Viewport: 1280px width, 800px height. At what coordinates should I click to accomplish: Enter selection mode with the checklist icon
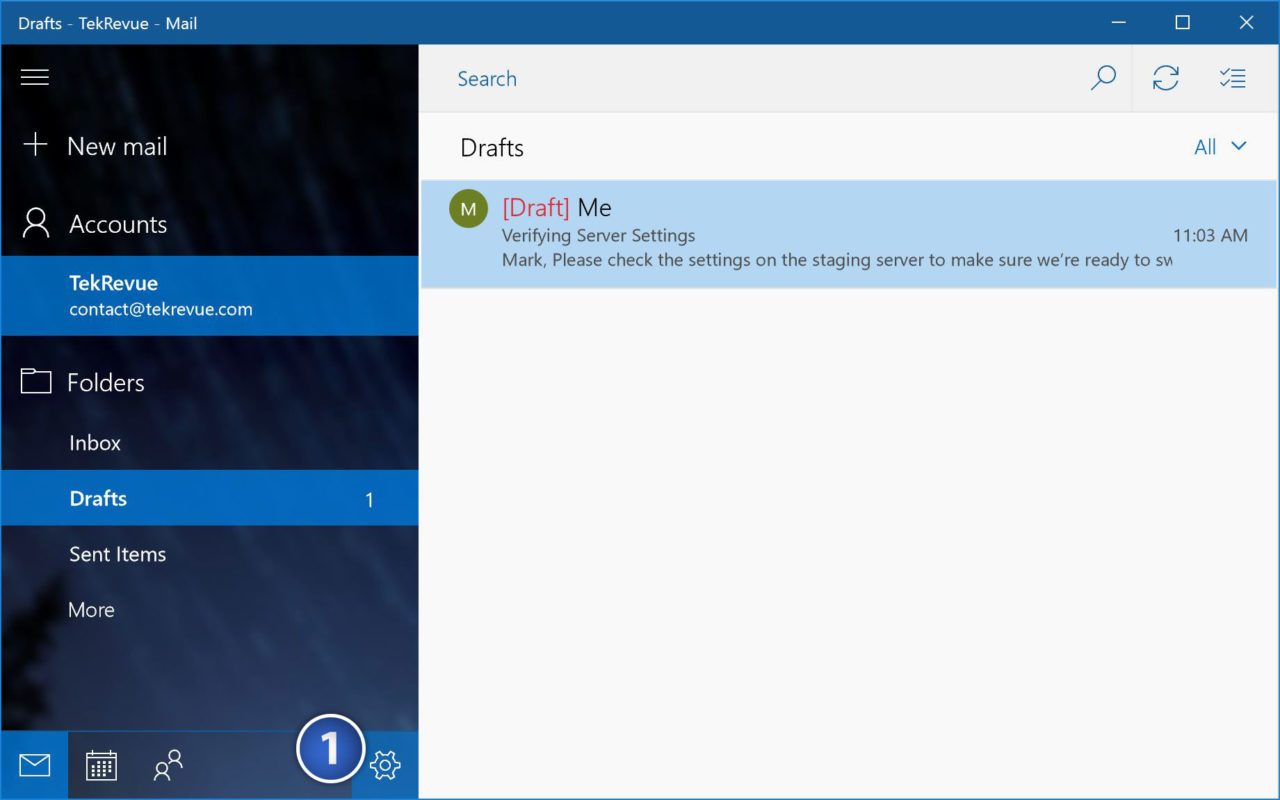[x=1232, y=78]
